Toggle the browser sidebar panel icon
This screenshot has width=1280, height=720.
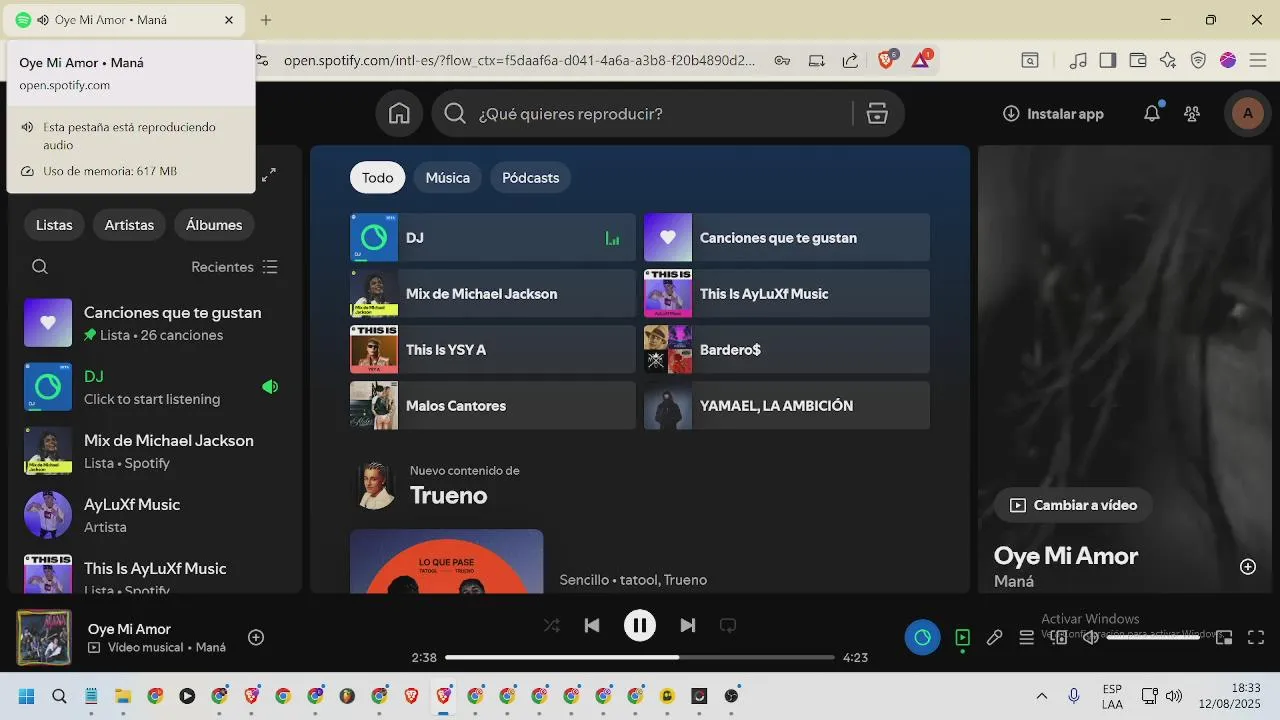click(x=1107, y=60)
